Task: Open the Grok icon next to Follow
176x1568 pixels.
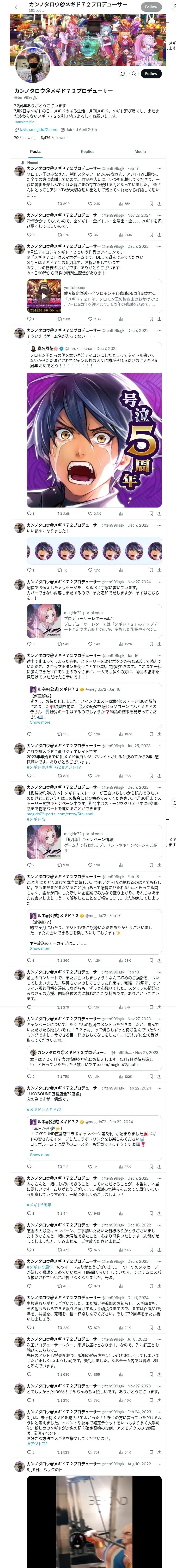Action: tap(123, 74)
